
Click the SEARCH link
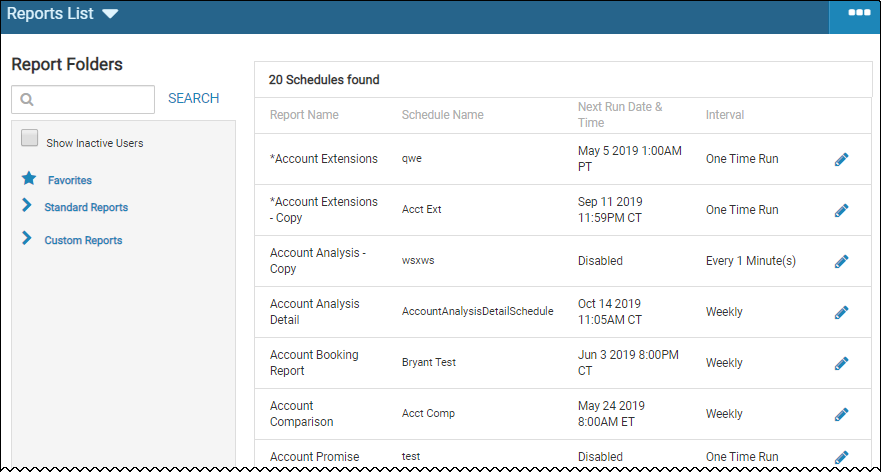point(193,98)
